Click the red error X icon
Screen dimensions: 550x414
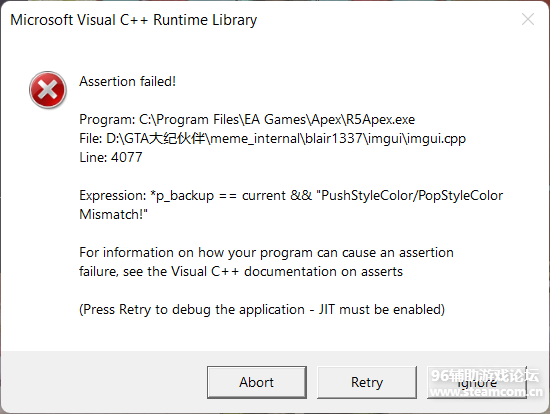click(48, 90)
